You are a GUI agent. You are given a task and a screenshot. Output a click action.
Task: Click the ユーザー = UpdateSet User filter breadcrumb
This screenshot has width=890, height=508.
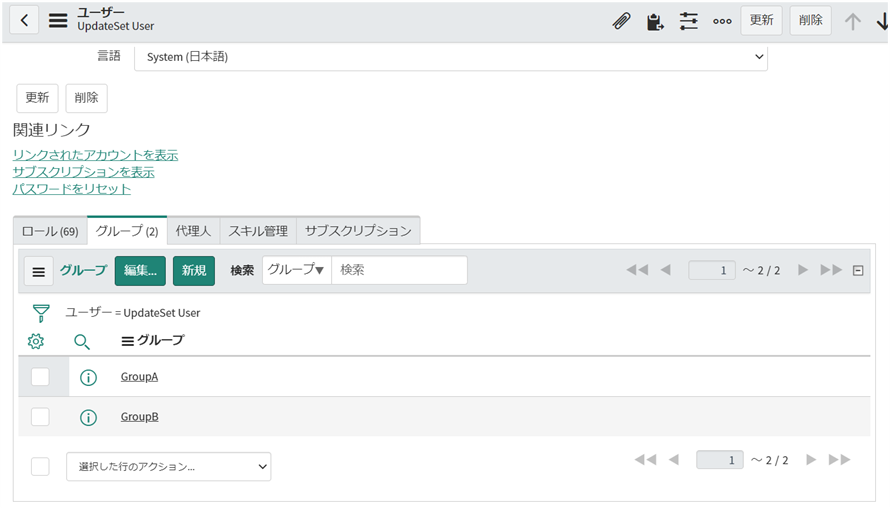(x=133, y=313)
